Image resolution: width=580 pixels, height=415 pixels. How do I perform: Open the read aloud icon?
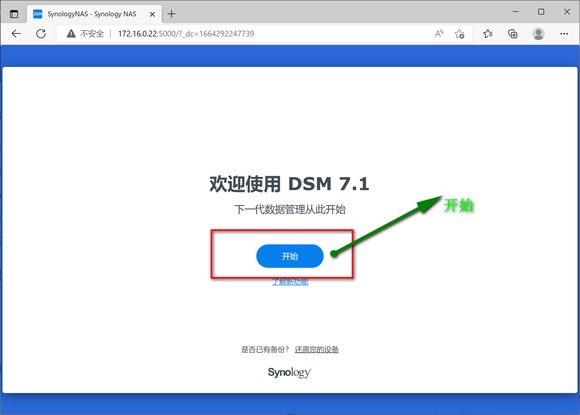point(439,34)
